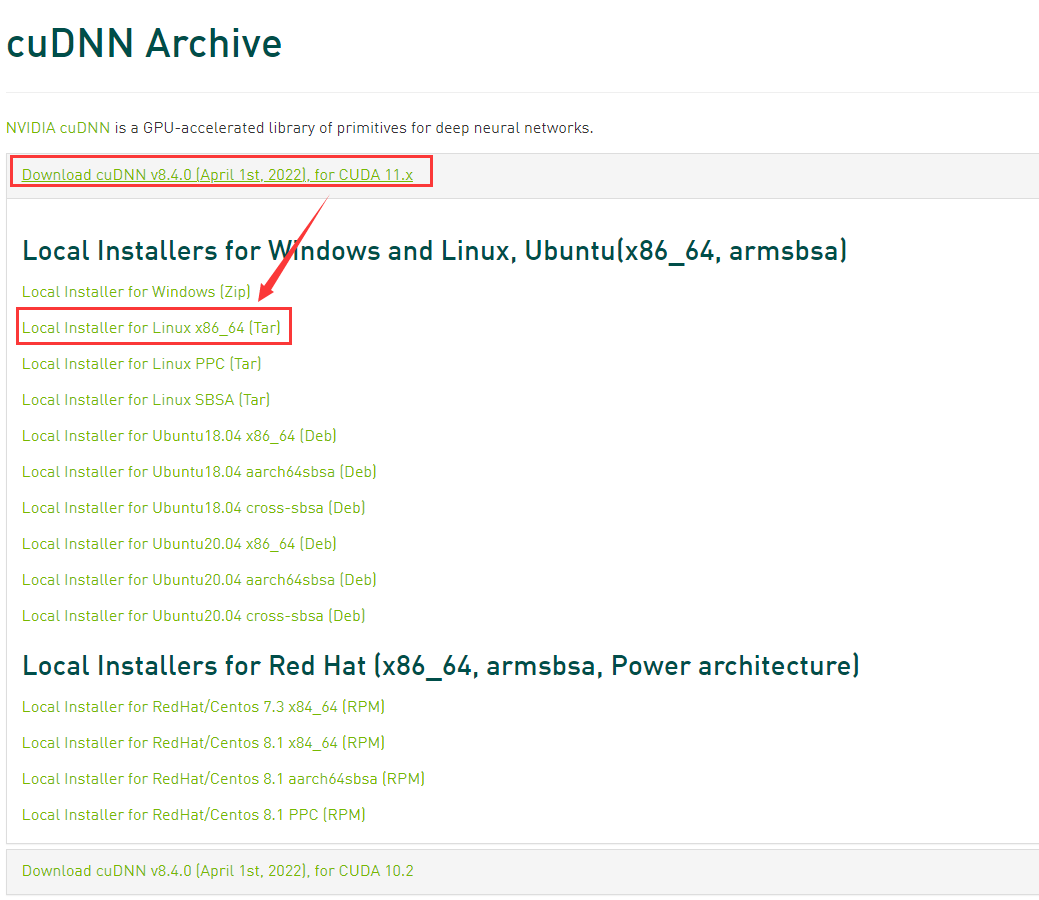The height and width of the screenshot is (900, 1039).
Task: Download Ubuntu18.04 cross-sbsa (Deb) installer
Action: pyautogui.click(x=193, y=508)
